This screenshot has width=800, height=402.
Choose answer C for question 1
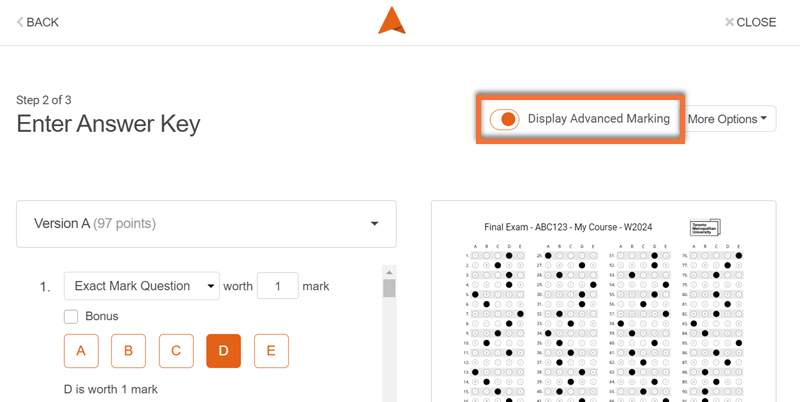pos(176,351)
